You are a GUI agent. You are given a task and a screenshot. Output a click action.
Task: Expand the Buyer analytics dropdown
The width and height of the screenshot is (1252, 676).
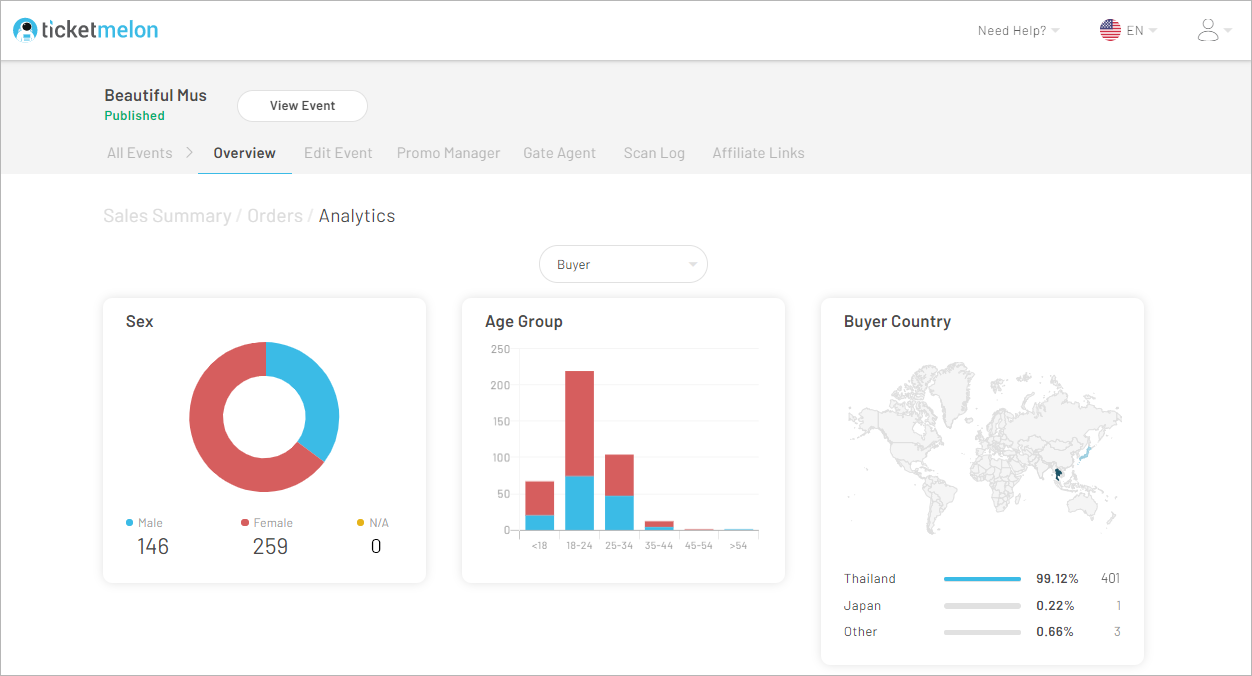click(x=623, y=265)
